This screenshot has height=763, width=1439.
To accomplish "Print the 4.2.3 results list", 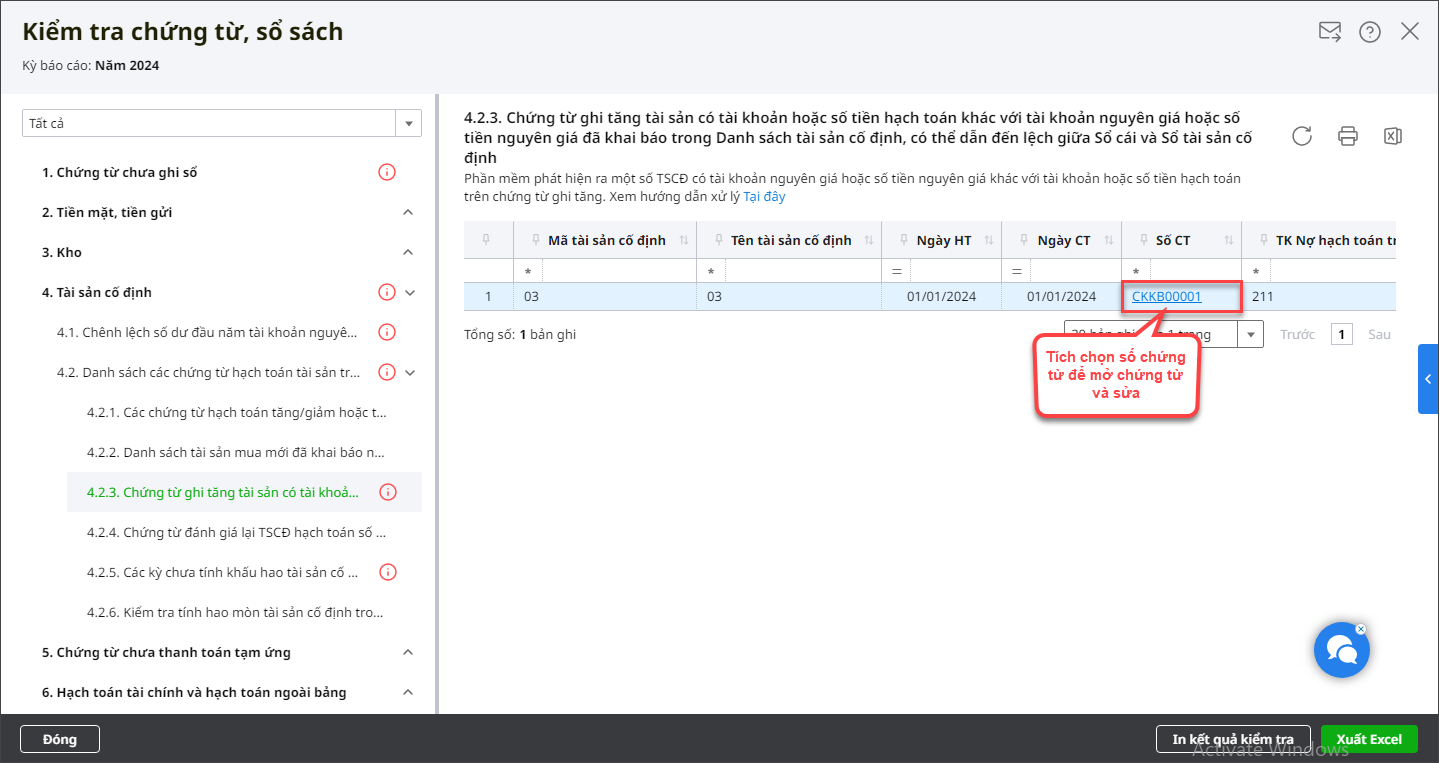I will 1348,136.
